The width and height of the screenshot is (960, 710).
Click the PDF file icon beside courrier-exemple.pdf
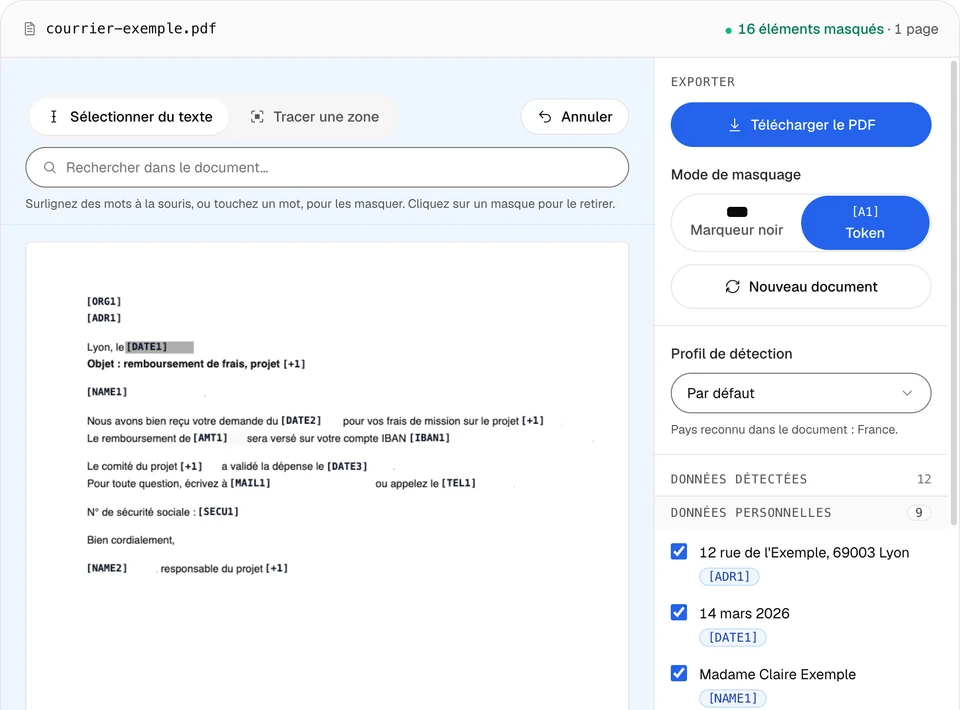(x=29, y=29)
